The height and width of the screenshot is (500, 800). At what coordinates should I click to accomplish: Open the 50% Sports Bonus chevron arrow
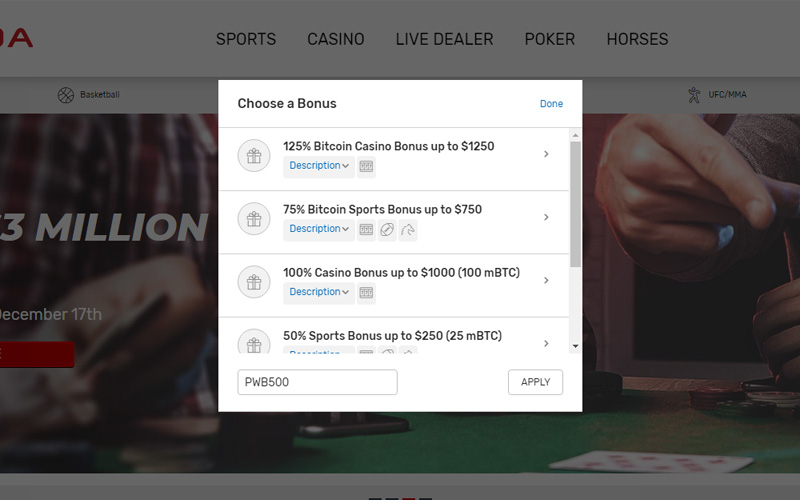click(546, 343)
